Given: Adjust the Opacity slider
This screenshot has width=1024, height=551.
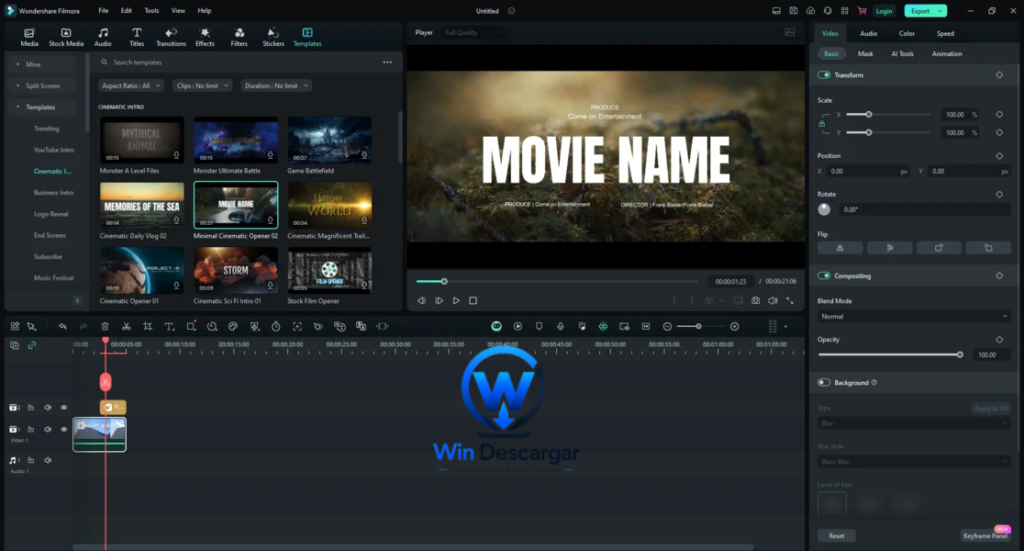Looking at the screenshot, I should pos(889,354).
